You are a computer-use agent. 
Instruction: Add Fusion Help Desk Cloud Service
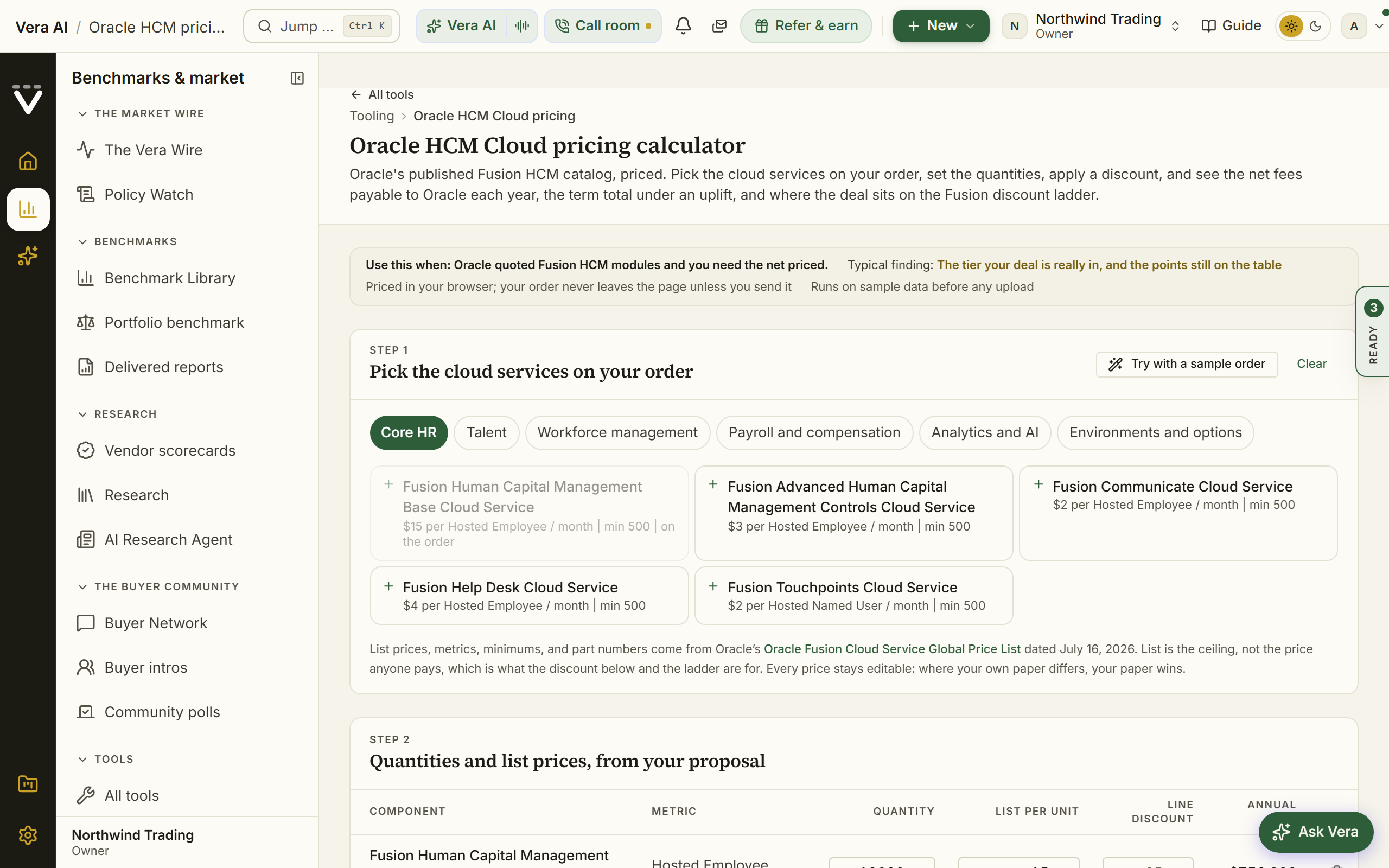(x=528, y=595)
